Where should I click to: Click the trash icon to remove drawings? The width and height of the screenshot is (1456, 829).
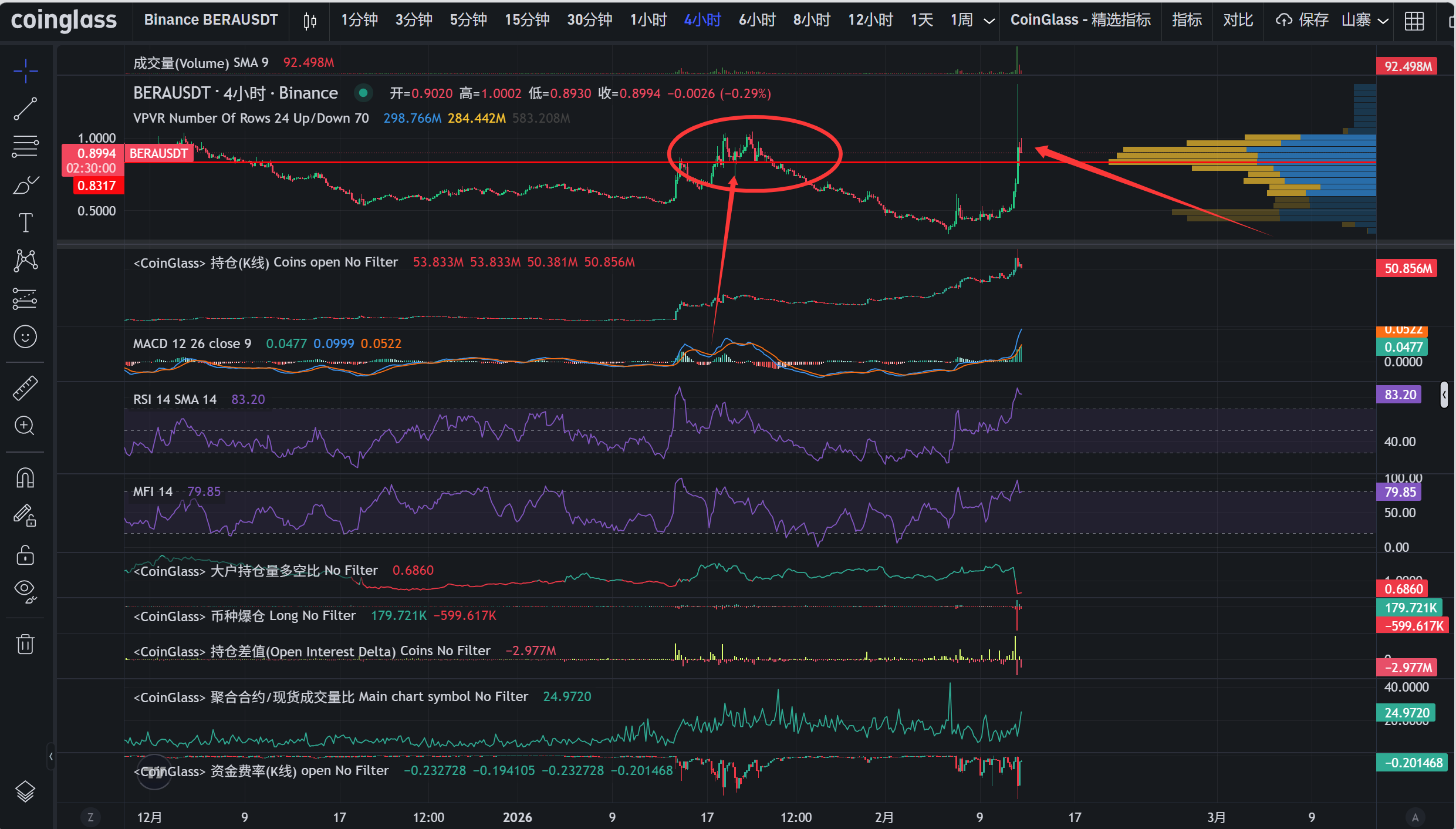point(25,644)
